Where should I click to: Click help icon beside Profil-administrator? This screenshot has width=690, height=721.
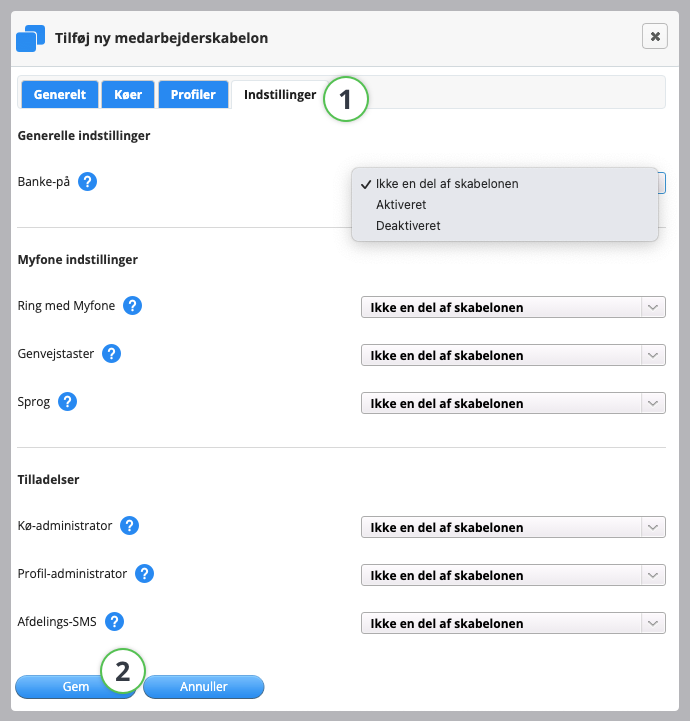pos(144,573)
